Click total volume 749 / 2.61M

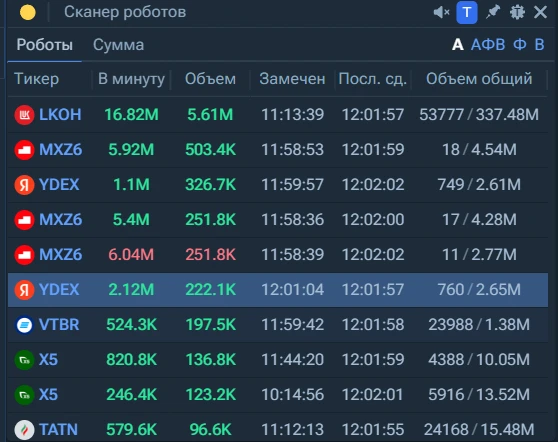pos(479,184)
